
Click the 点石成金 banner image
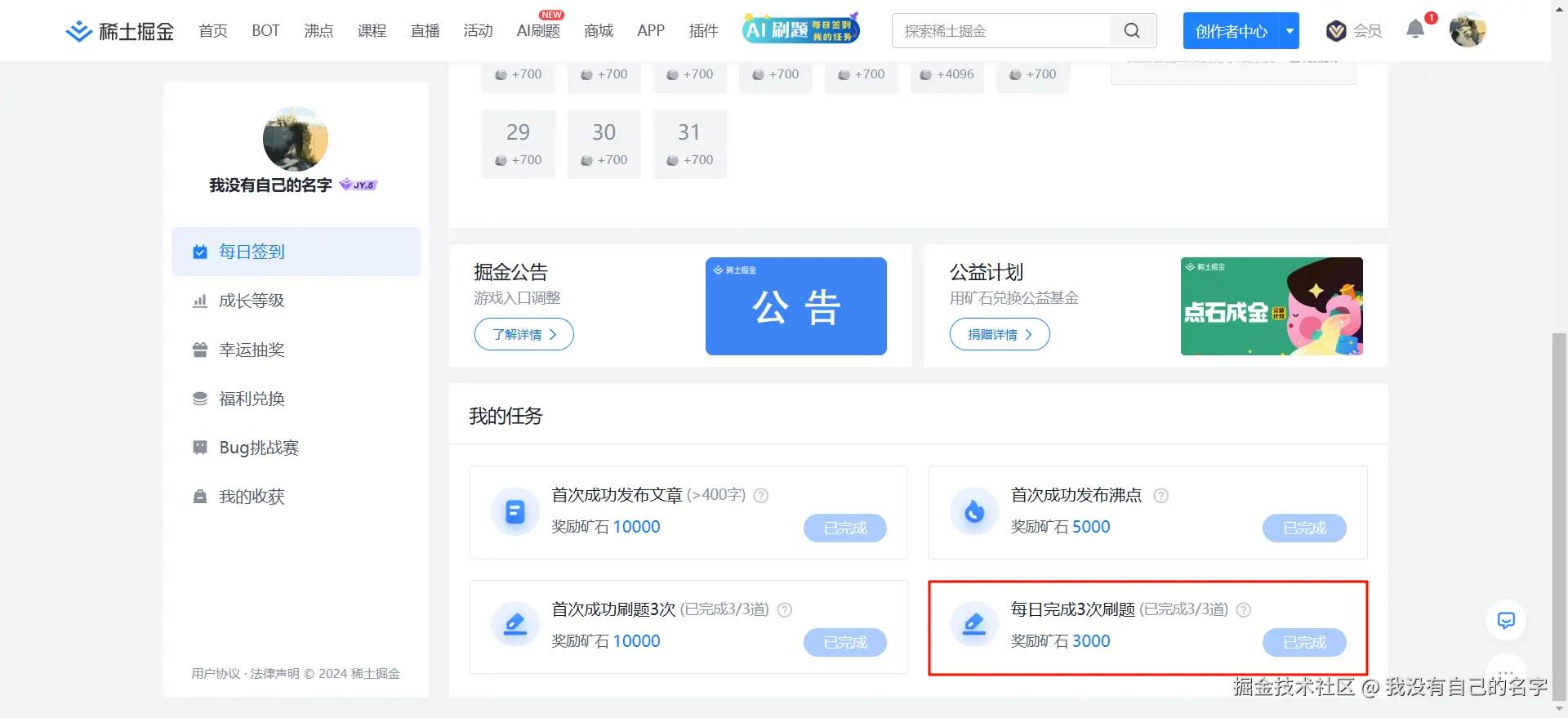coord(1272,306)
